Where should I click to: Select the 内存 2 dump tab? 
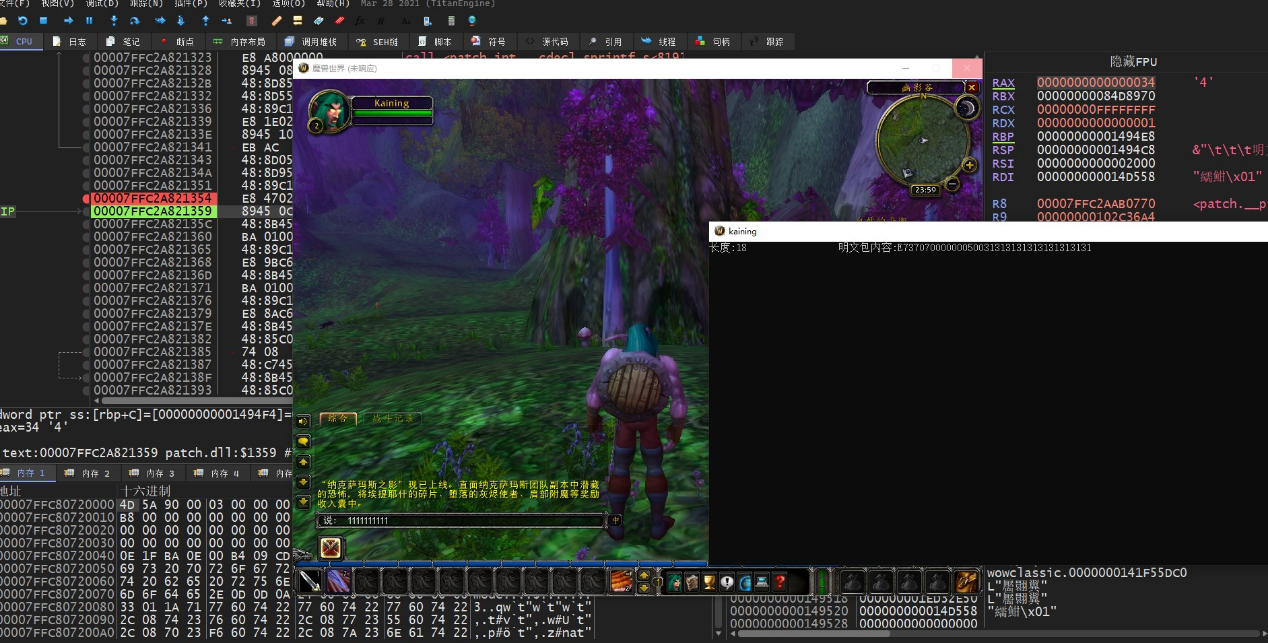(89, 473)
